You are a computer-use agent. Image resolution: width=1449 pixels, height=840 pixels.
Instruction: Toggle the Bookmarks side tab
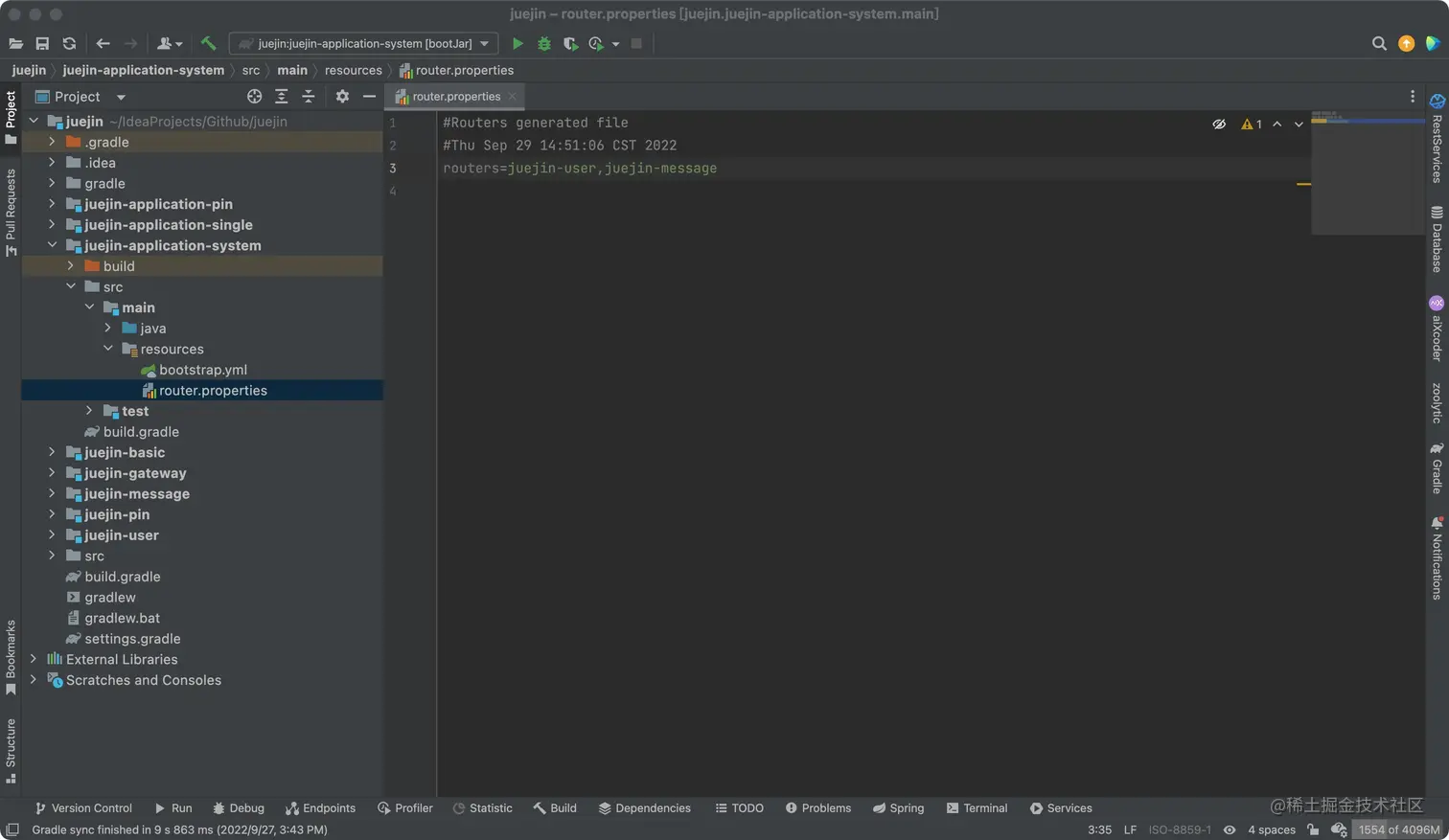[x=11, y=658]
